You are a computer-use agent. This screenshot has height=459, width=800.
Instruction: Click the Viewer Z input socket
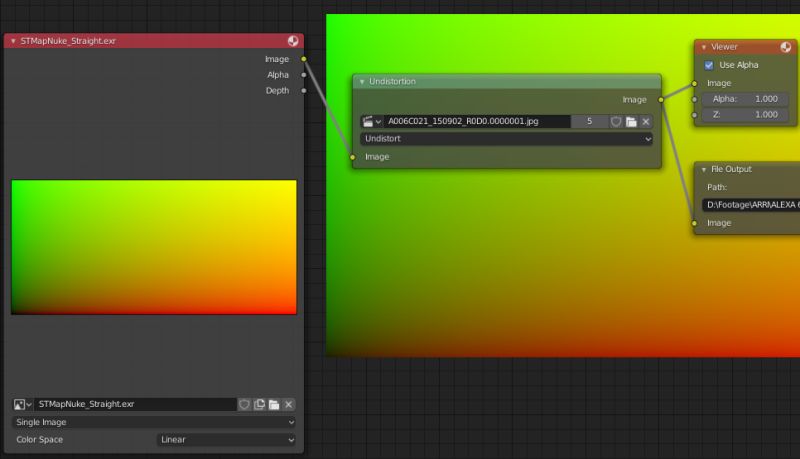(694, 115)
